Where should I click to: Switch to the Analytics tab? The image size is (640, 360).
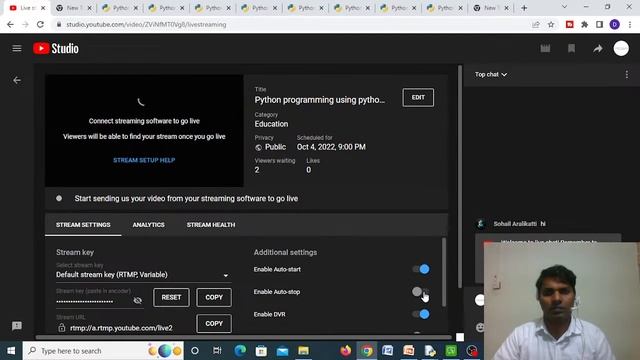tap(149, 225)
